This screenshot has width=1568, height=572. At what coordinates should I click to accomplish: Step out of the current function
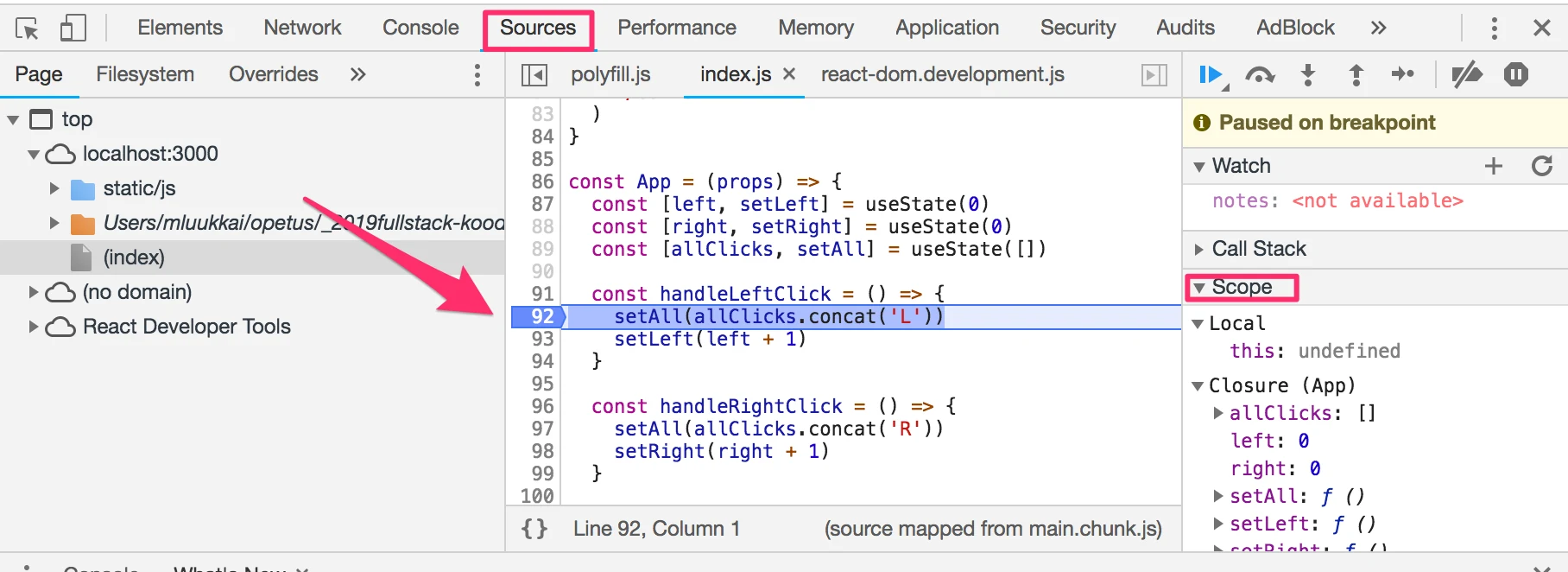point(1356,75)
